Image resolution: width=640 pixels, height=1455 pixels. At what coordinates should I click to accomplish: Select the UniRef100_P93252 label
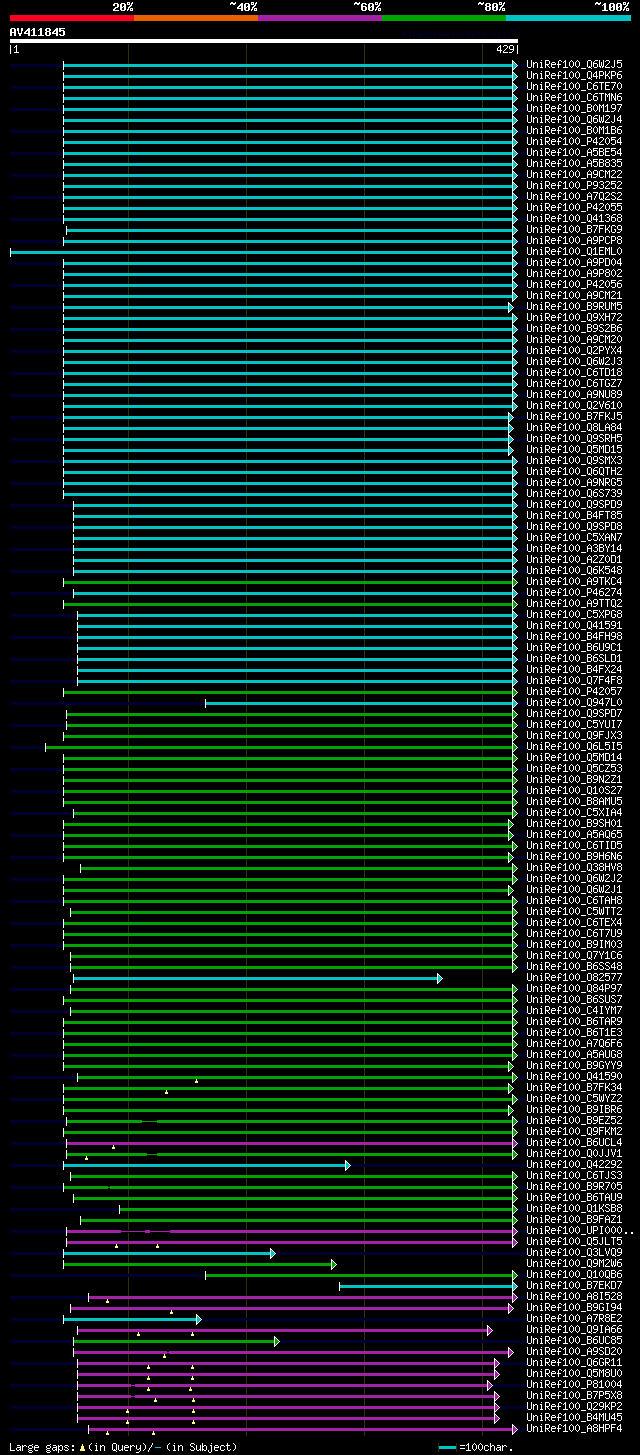(574, 185)
